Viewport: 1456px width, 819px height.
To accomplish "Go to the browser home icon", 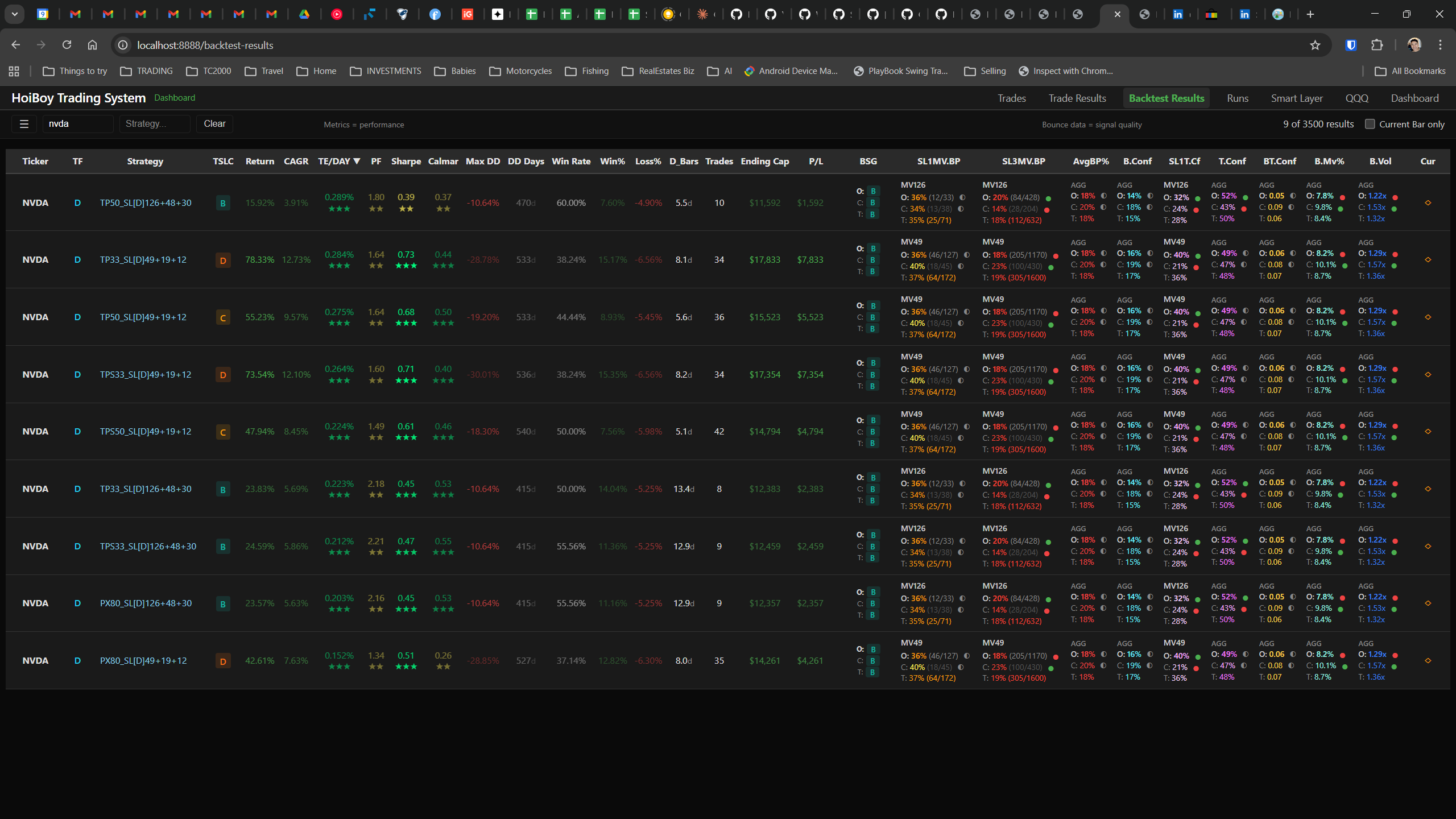I will point(92,45).
